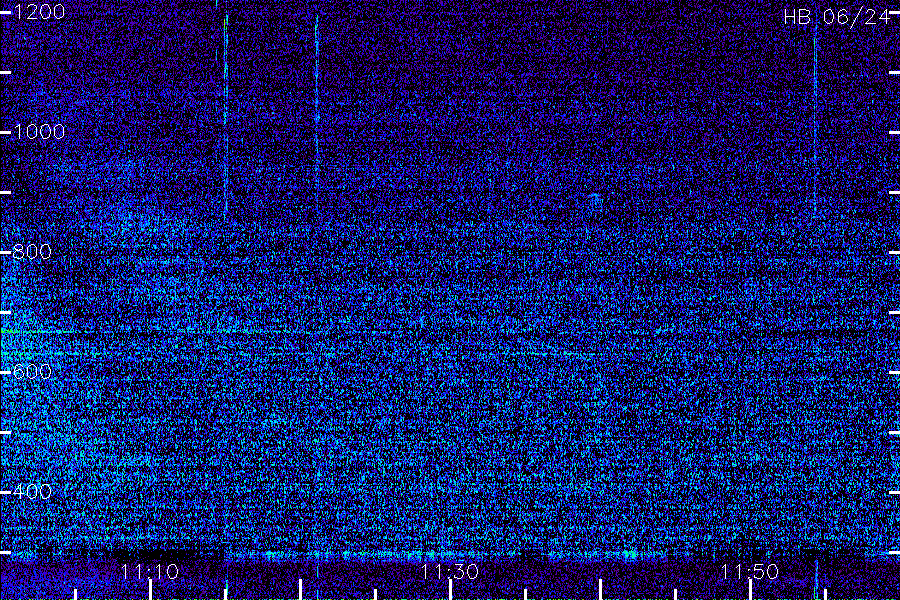Click the 11:10 time axis label
This screenshot has height=600, width=900.
tap(150, 571)
